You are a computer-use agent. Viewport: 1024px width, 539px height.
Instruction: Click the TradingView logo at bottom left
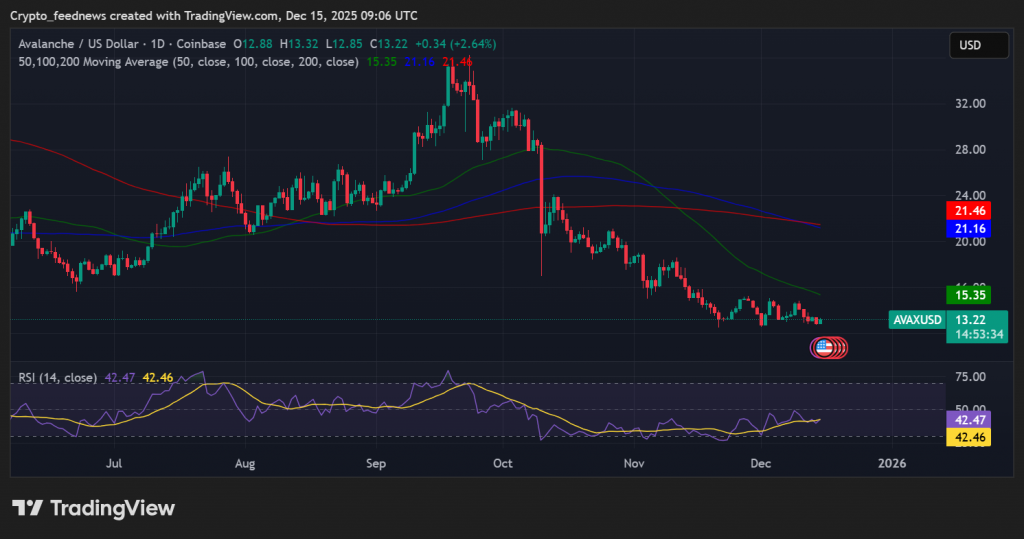click(93, 508)
